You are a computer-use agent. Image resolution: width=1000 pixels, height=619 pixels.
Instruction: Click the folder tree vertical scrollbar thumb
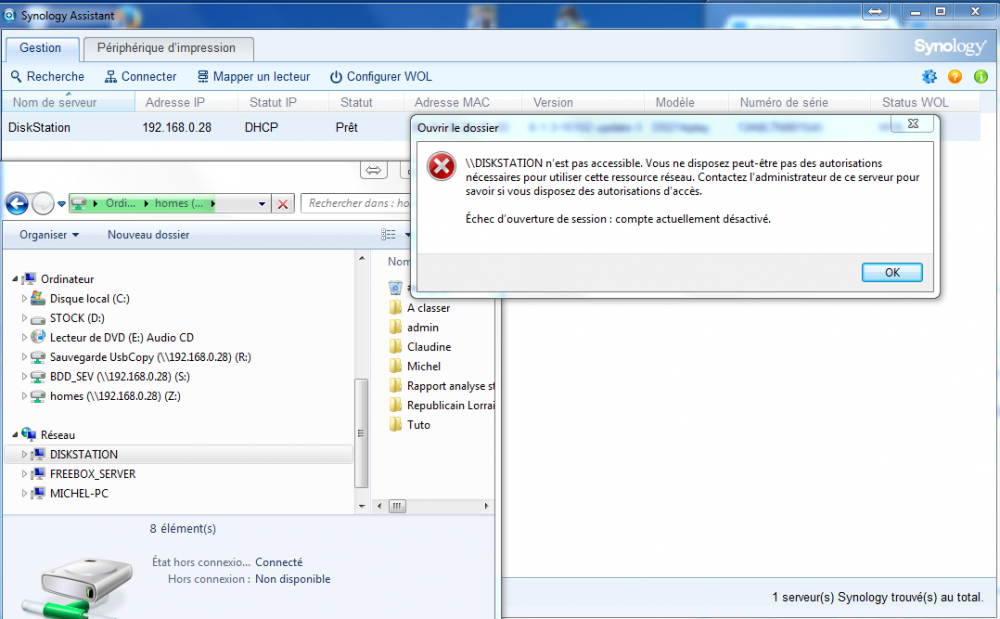tap(361, 433)
